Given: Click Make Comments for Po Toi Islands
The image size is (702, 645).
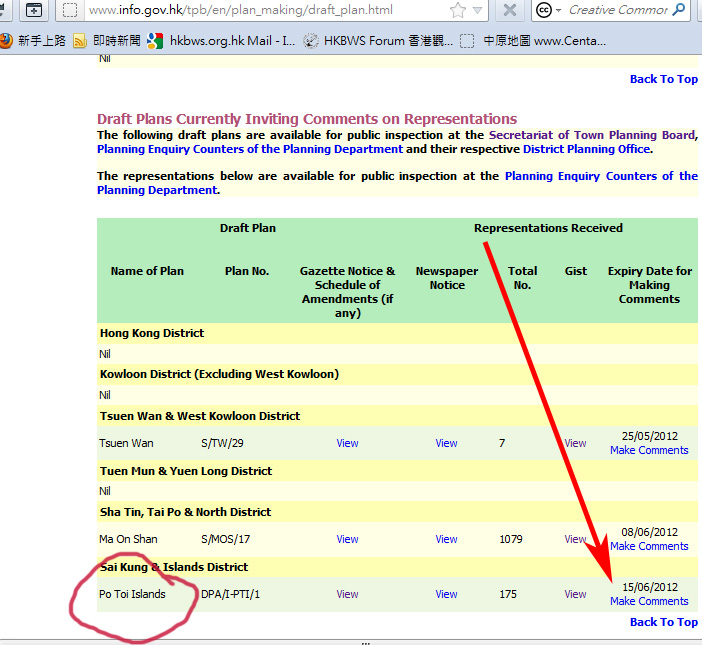Looking at the screenshot, I should tap(649, 601).
